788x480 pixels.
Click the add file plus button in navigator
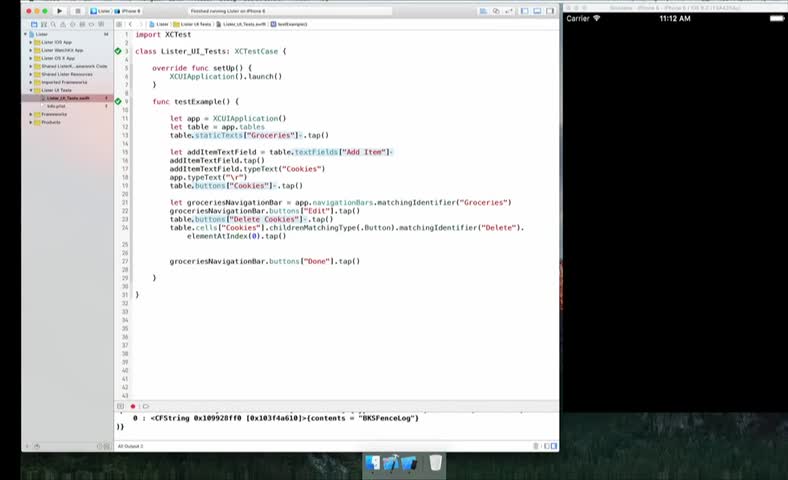click(28, 446)
